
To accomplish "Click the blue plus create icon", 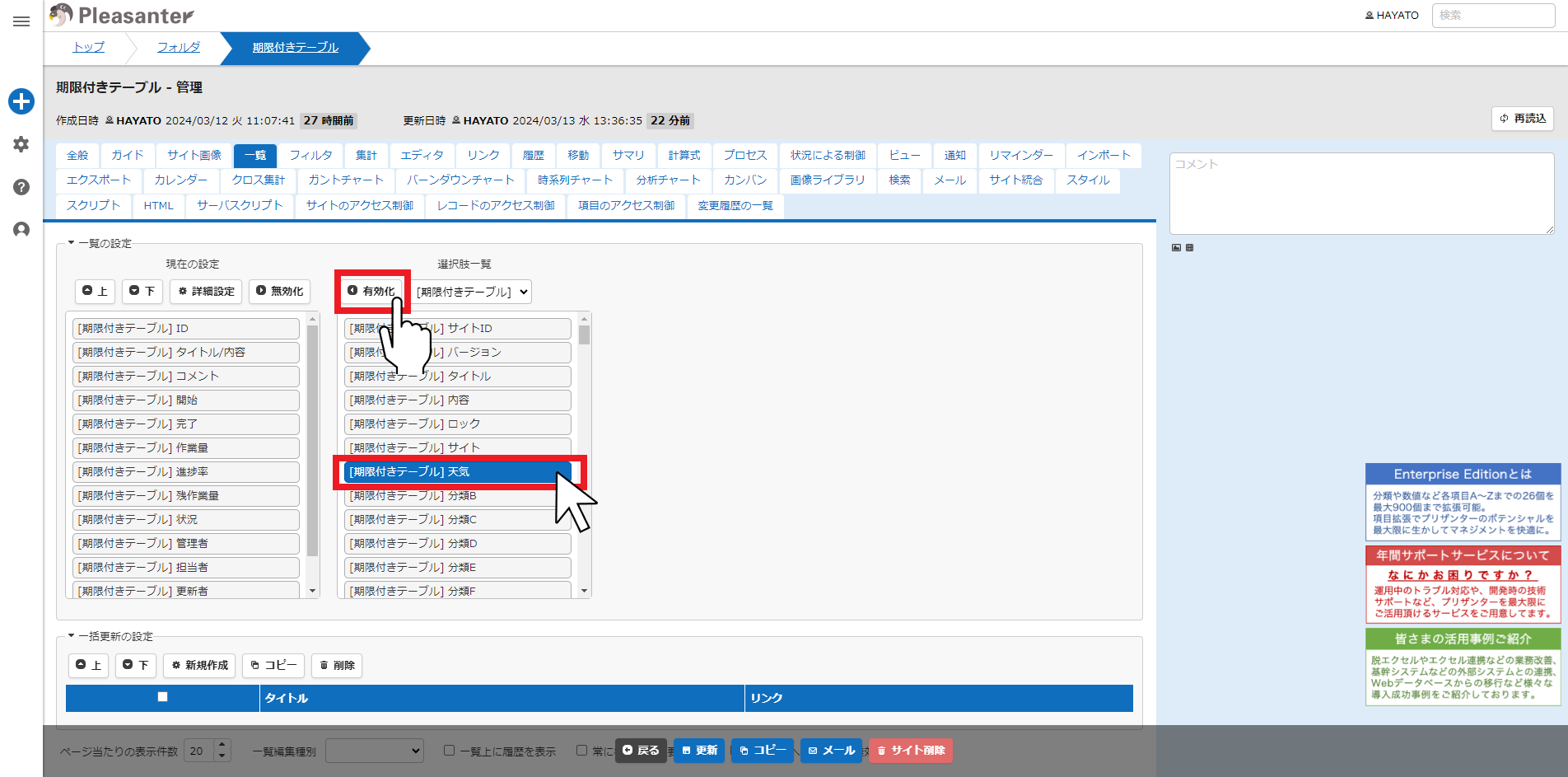I will coord(21,101).
